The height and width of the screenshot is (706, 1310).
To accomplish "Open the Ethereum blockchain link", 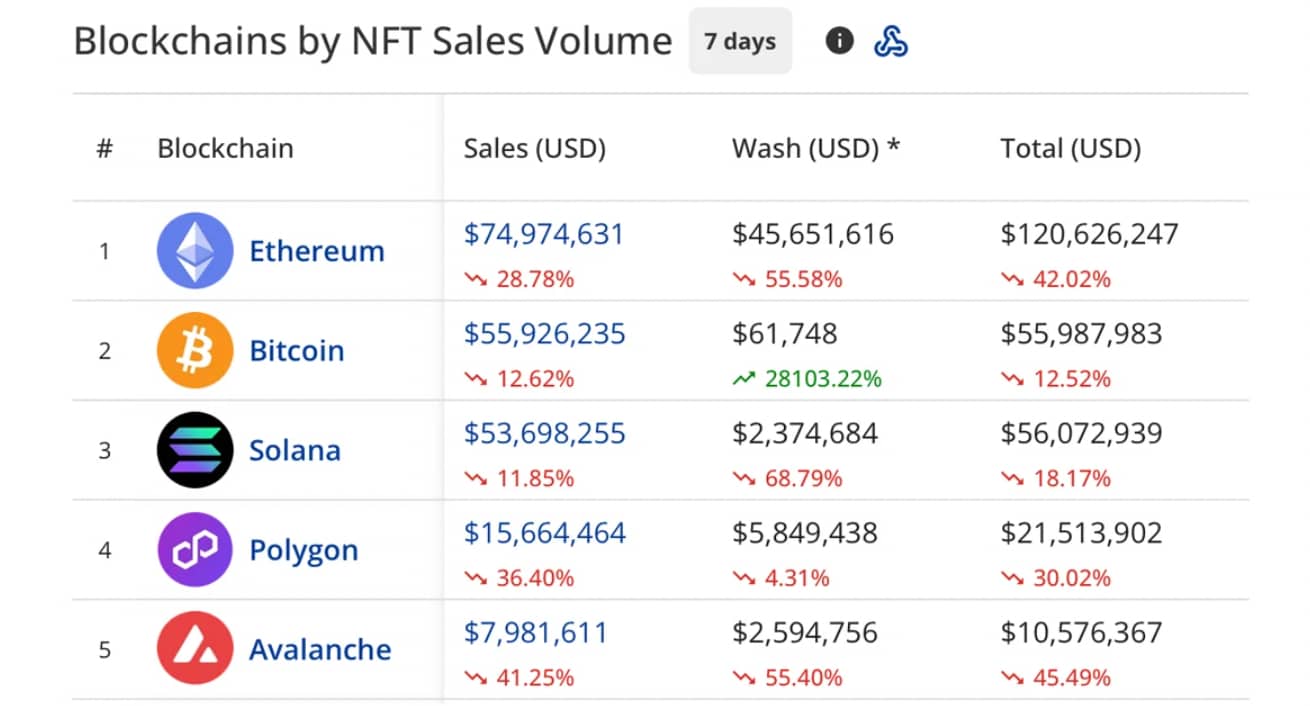I will [317, 251].
